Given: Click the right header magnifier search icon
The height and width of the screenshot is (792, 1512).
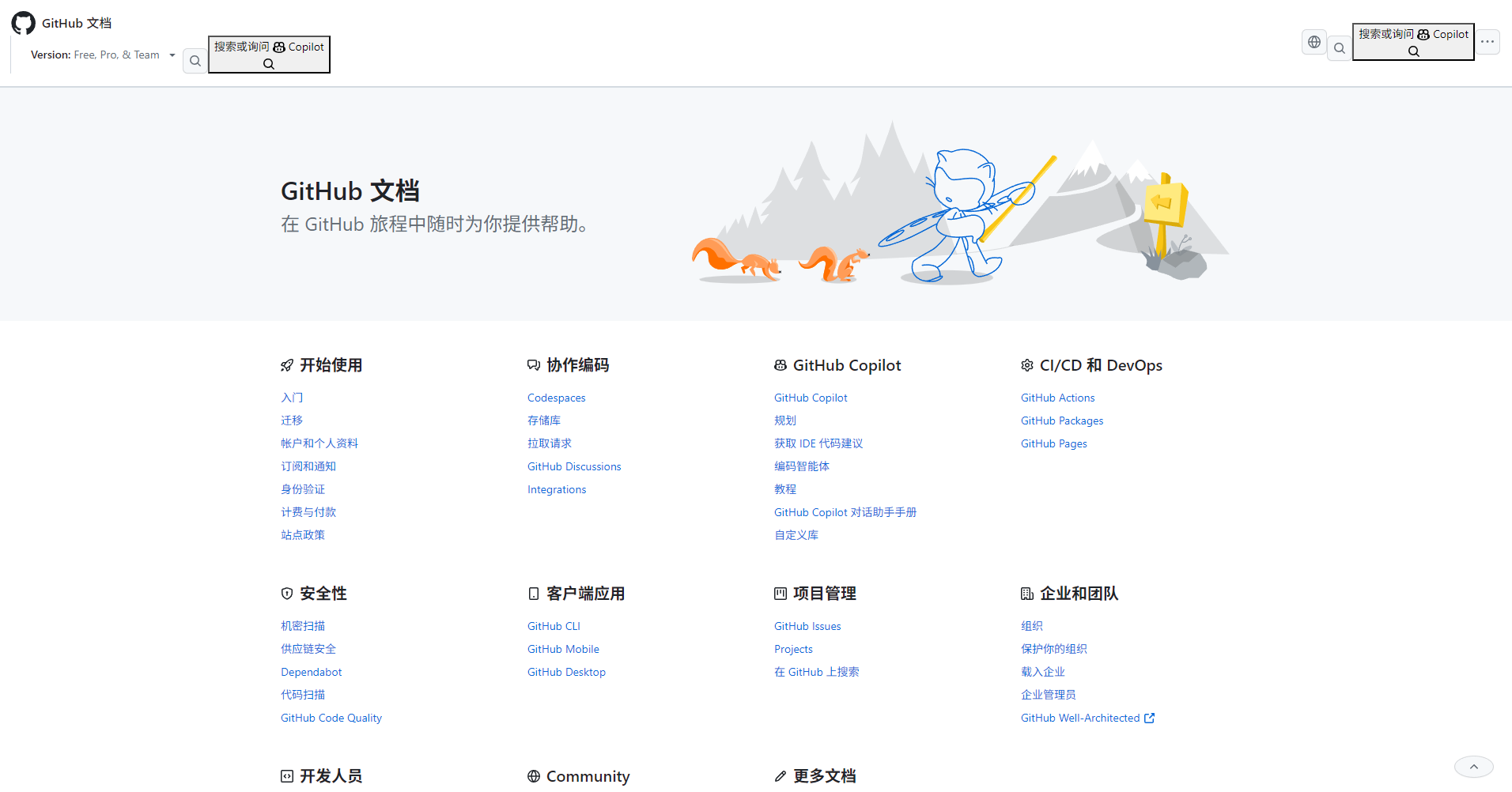Looking at the screenshot, I should (x=1339, y=48).
